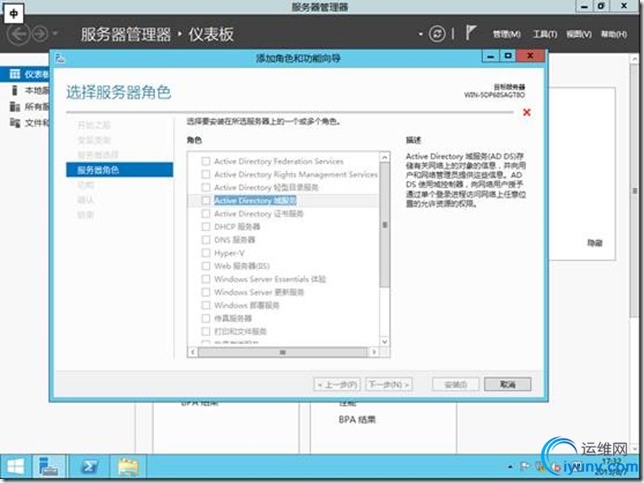Select 安装类型 wizard step
The height and width of the screenshot is (483, 644).
pos(94,140)
